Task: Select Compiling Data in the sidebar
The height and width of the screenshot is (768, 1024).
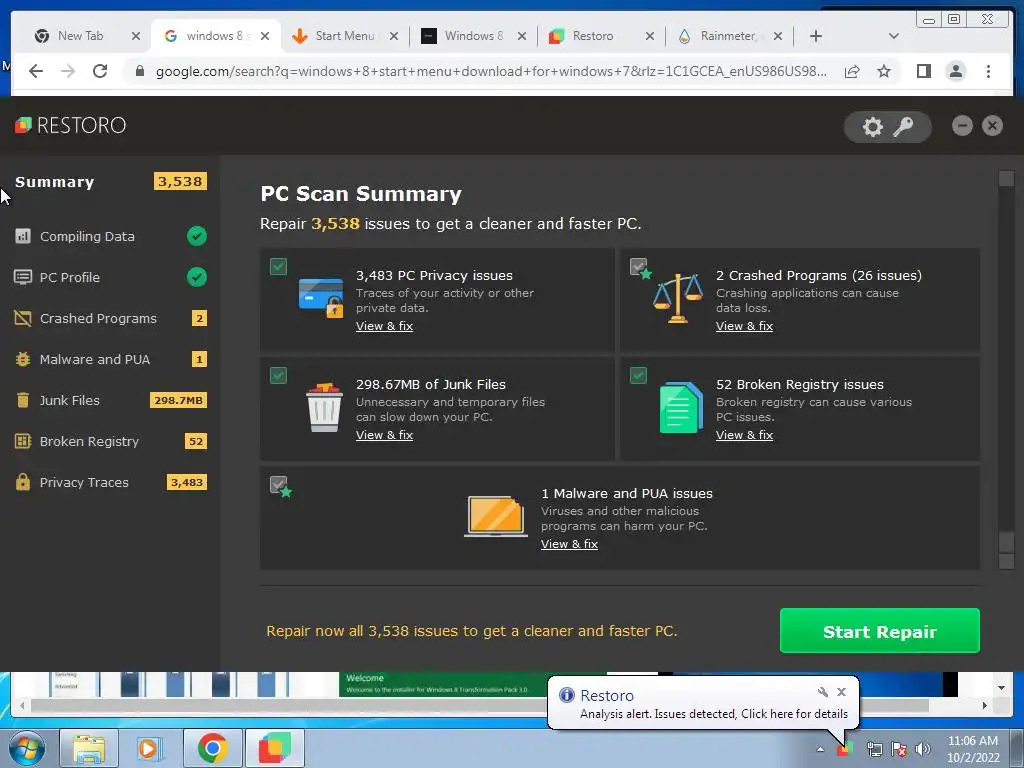Action: (x=110, y=236)
